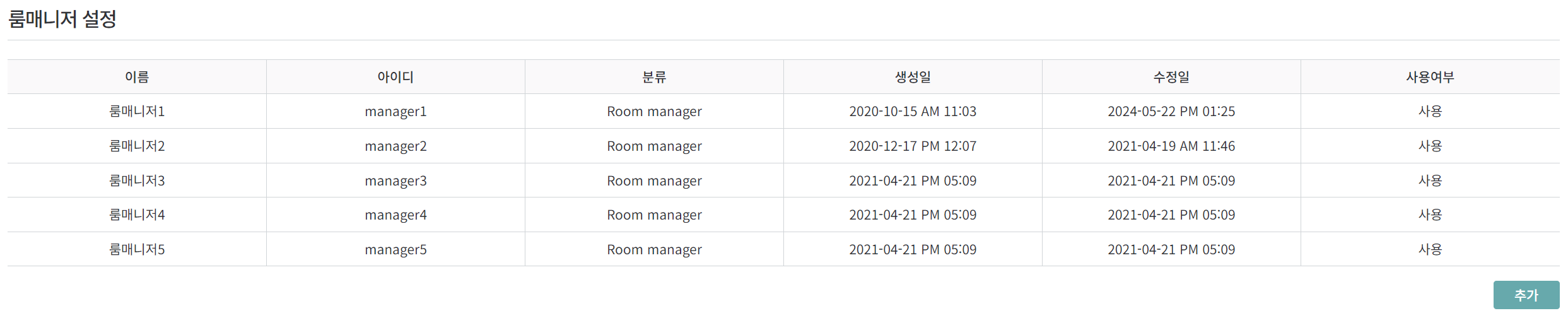Viewport: 1568px width, 318px height.
Task: Click the manager2 ID cell
Action: [395, 146]
